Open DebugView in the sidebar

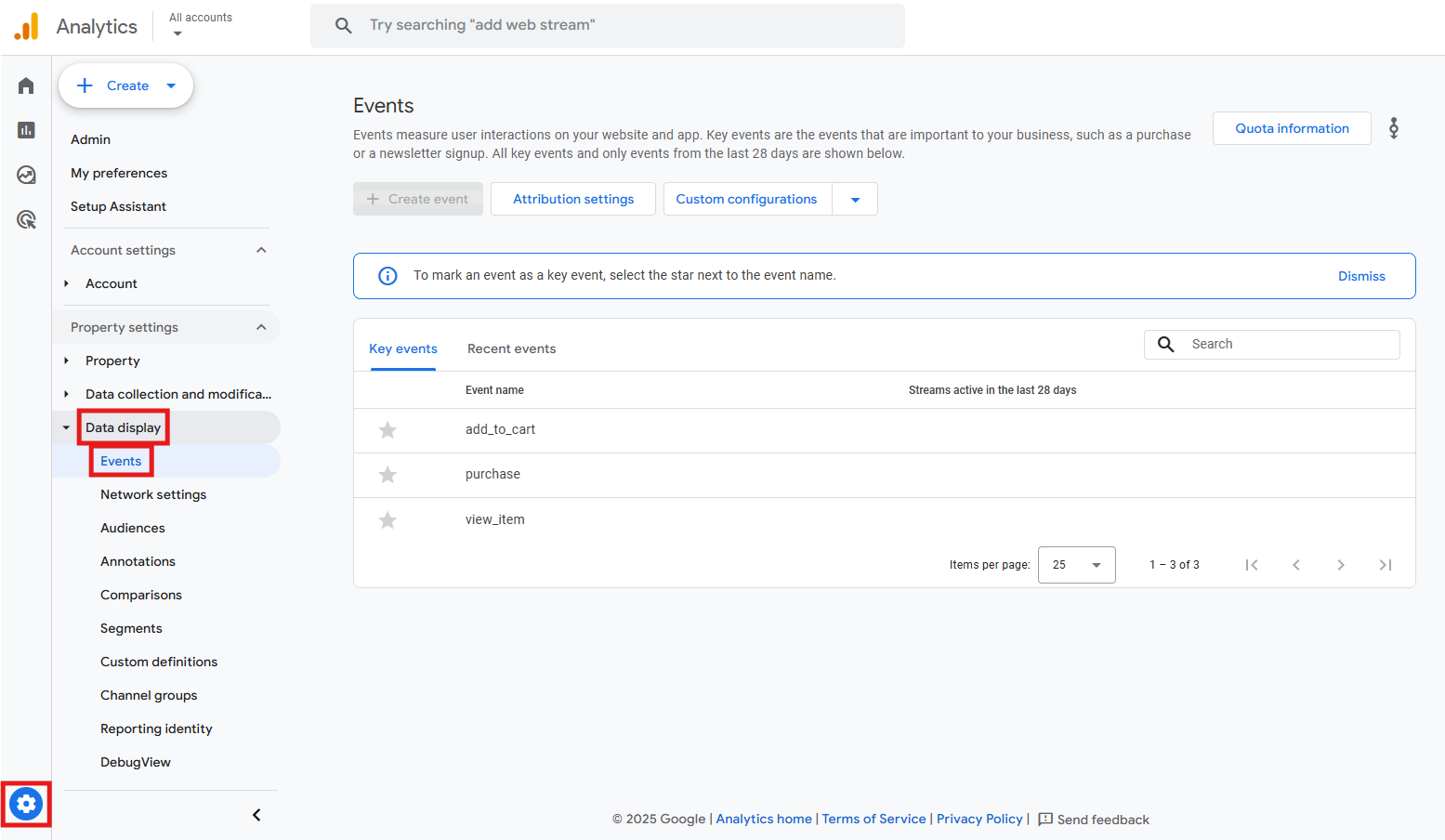(136, 762)
